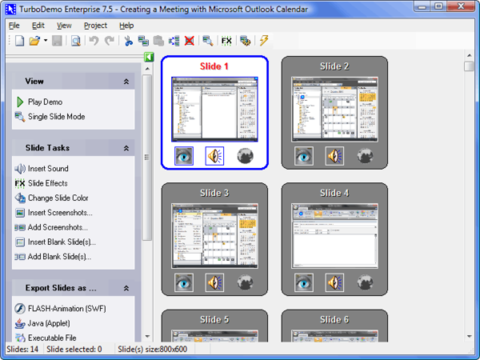Click the New document toolbar icon

click(19, 41)
